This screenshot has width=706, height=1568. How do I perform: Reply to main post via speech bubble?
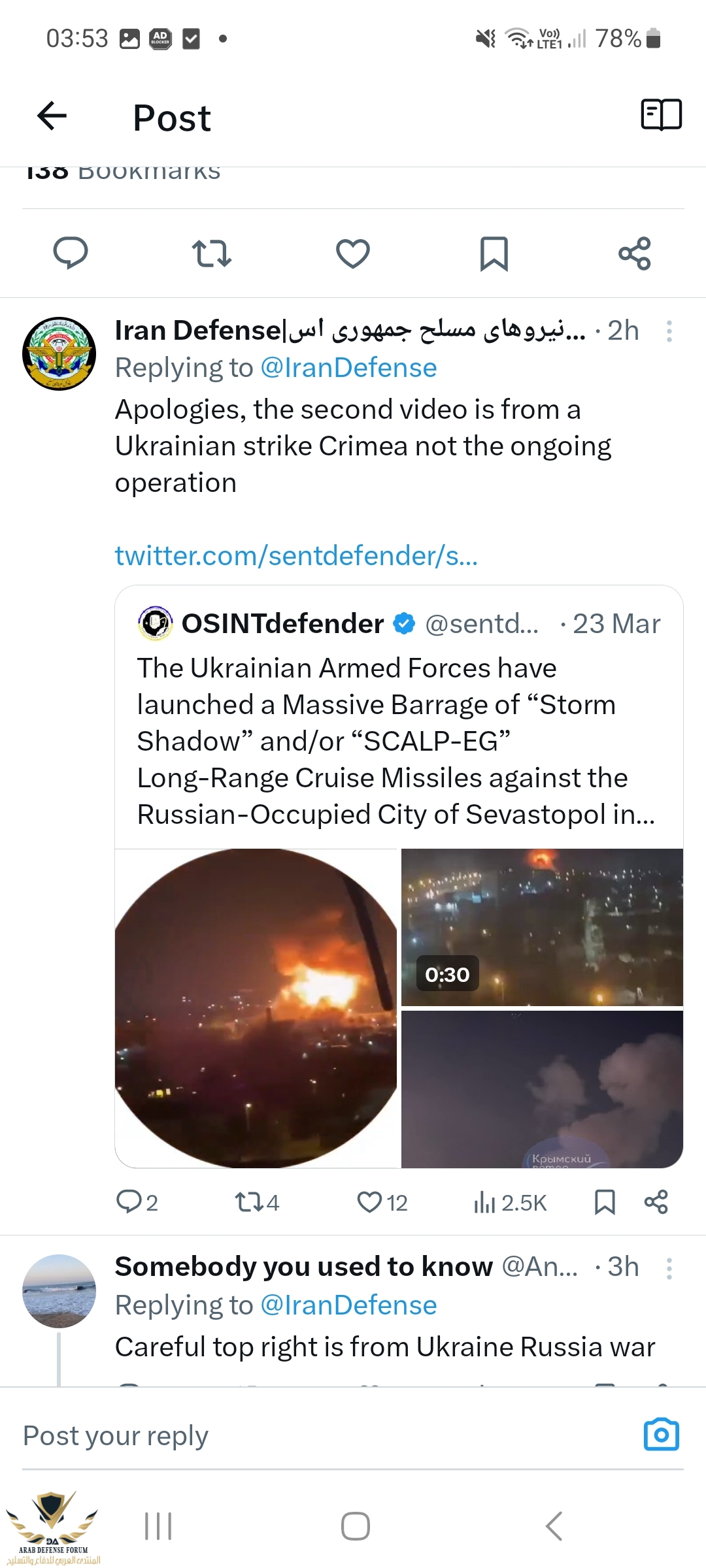point(70,253)
